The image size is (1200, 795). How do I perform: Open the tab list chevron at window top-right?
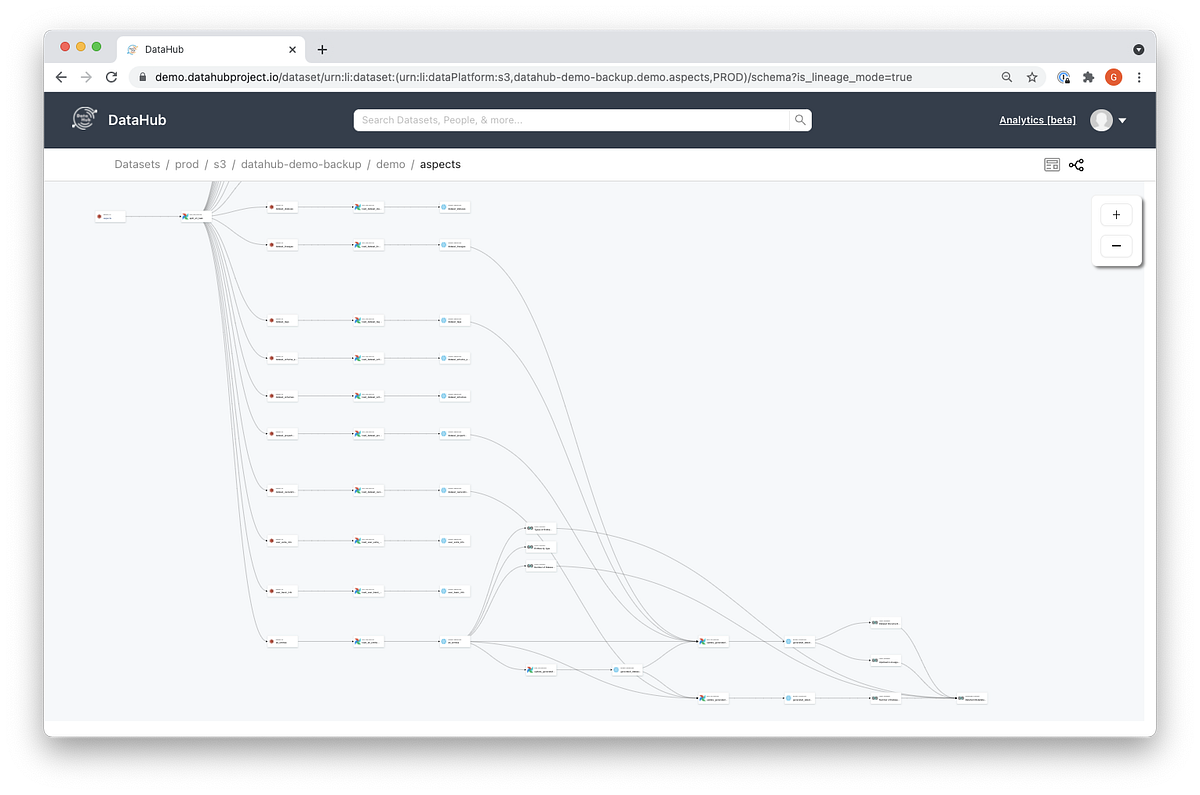click(1138, 48)
